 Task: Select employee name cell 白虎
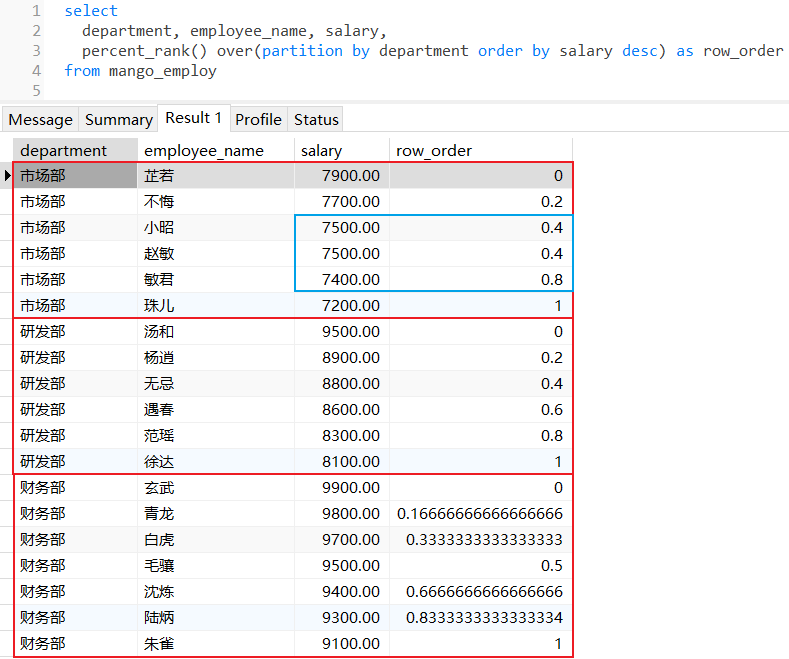pyautogui.click(x=216, y=540)
